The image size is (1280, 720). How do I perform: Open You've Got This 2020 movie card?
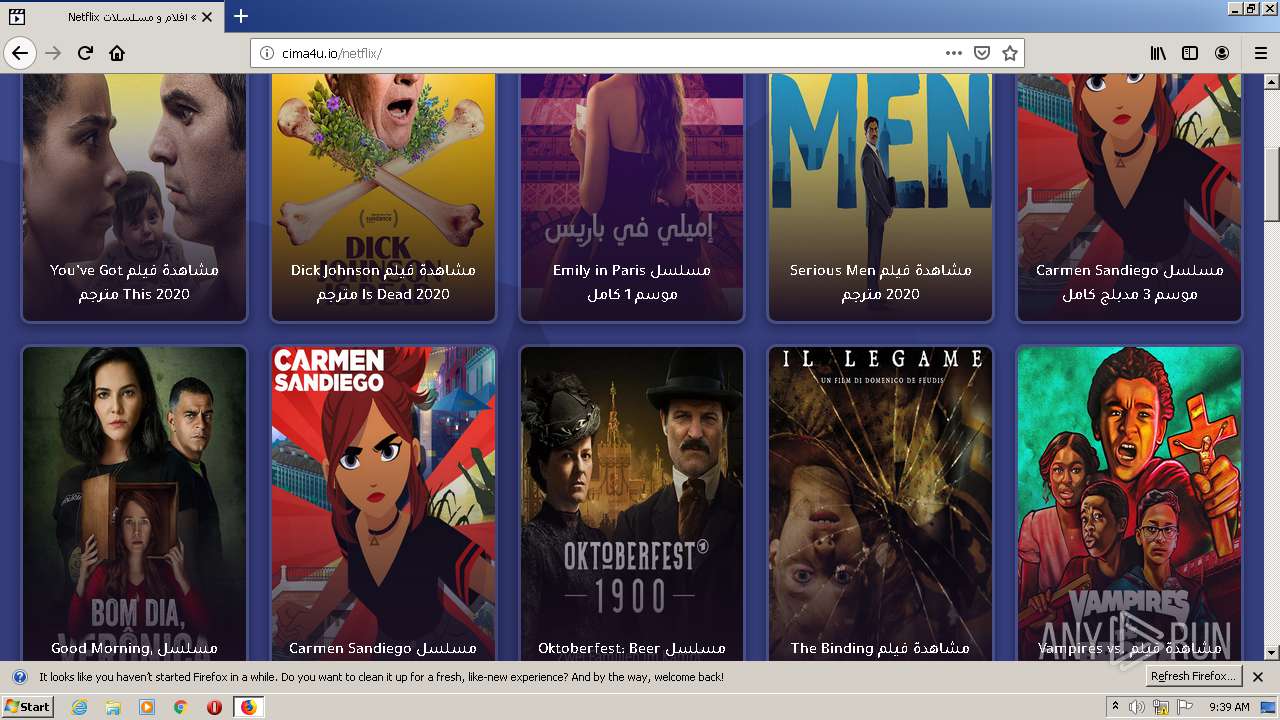(x=134, y=198)
